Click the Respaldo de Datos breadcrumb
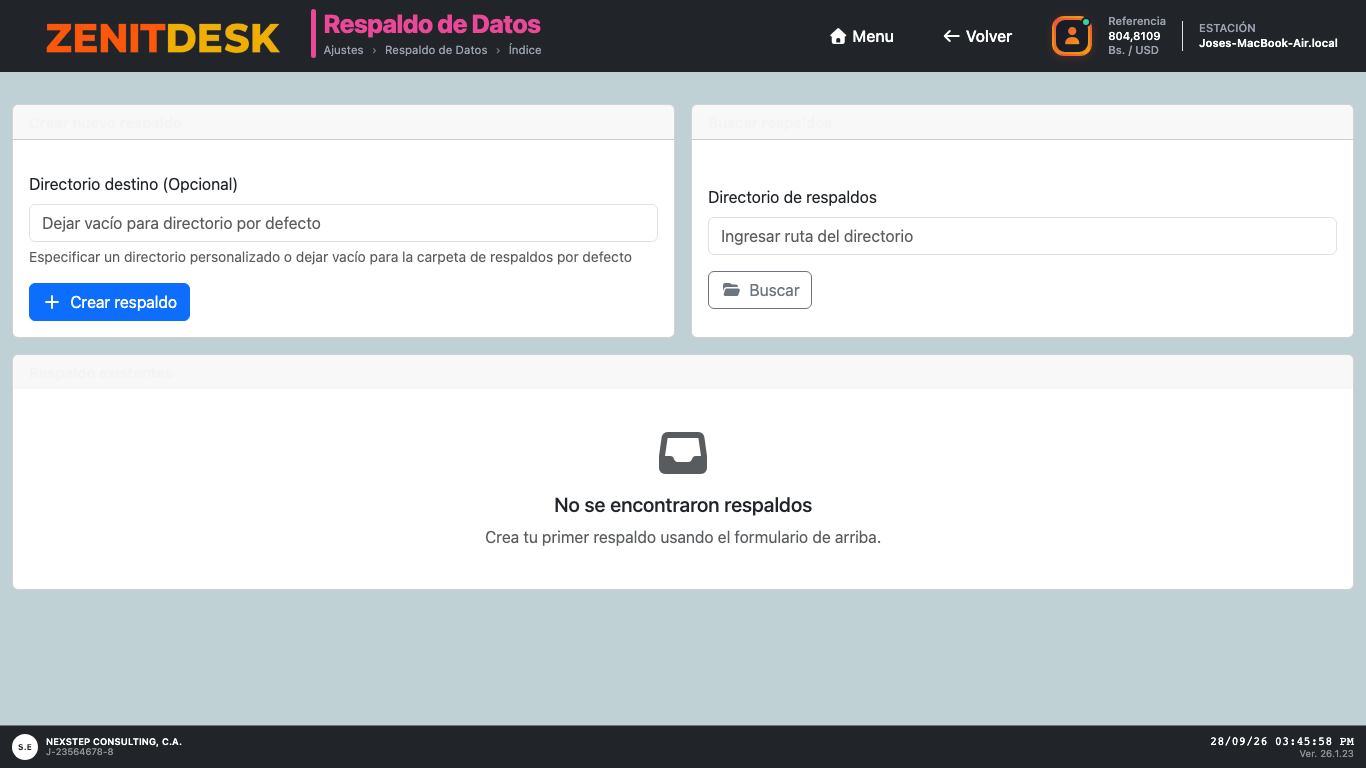Image resolution: width=1366 pixels, height=768 pixels. pyautogui.click(x=436, y=50)
